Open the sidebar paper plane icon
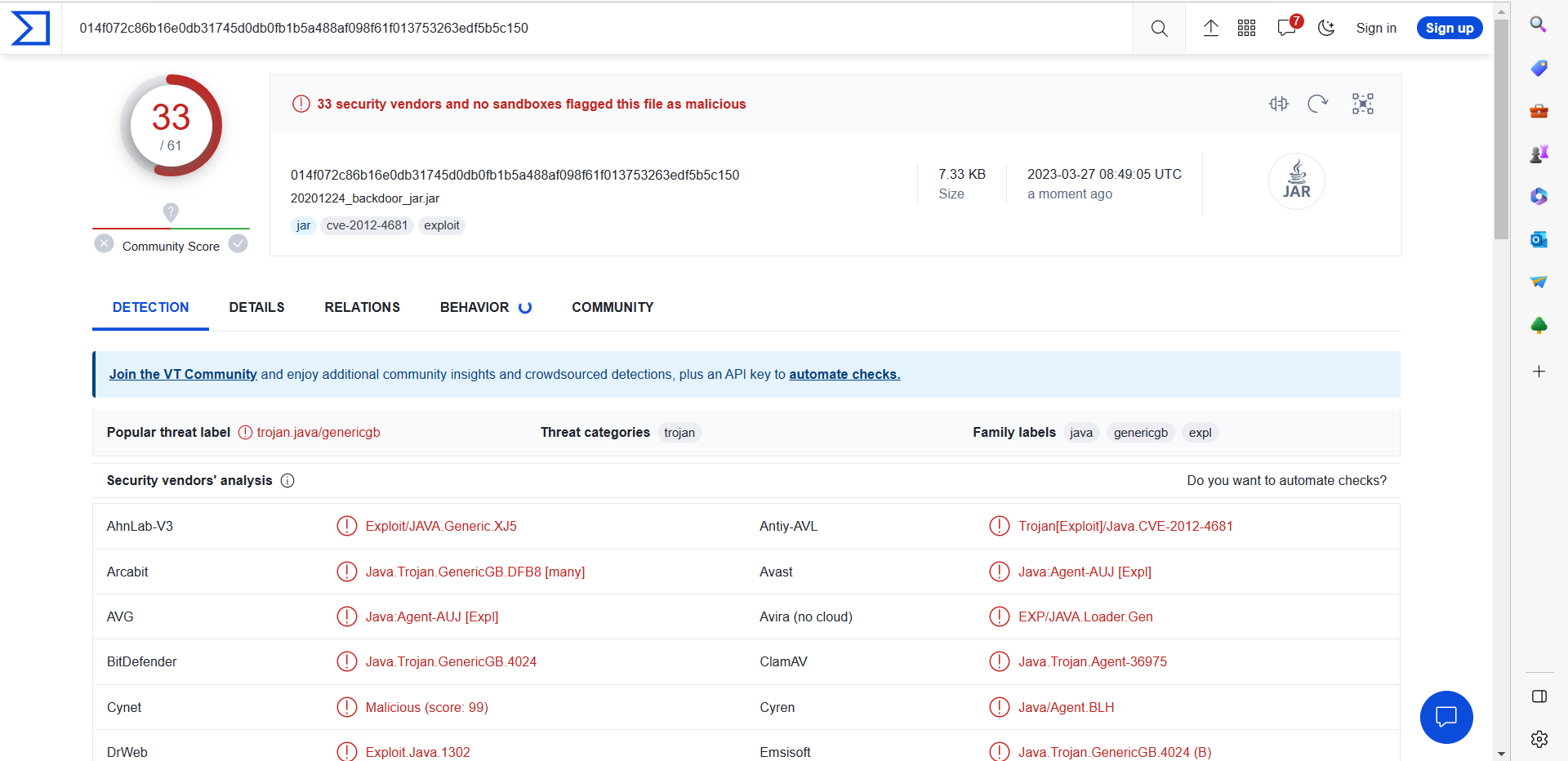The height and width of the screenshot is (761, 1568). (1539, 282)
